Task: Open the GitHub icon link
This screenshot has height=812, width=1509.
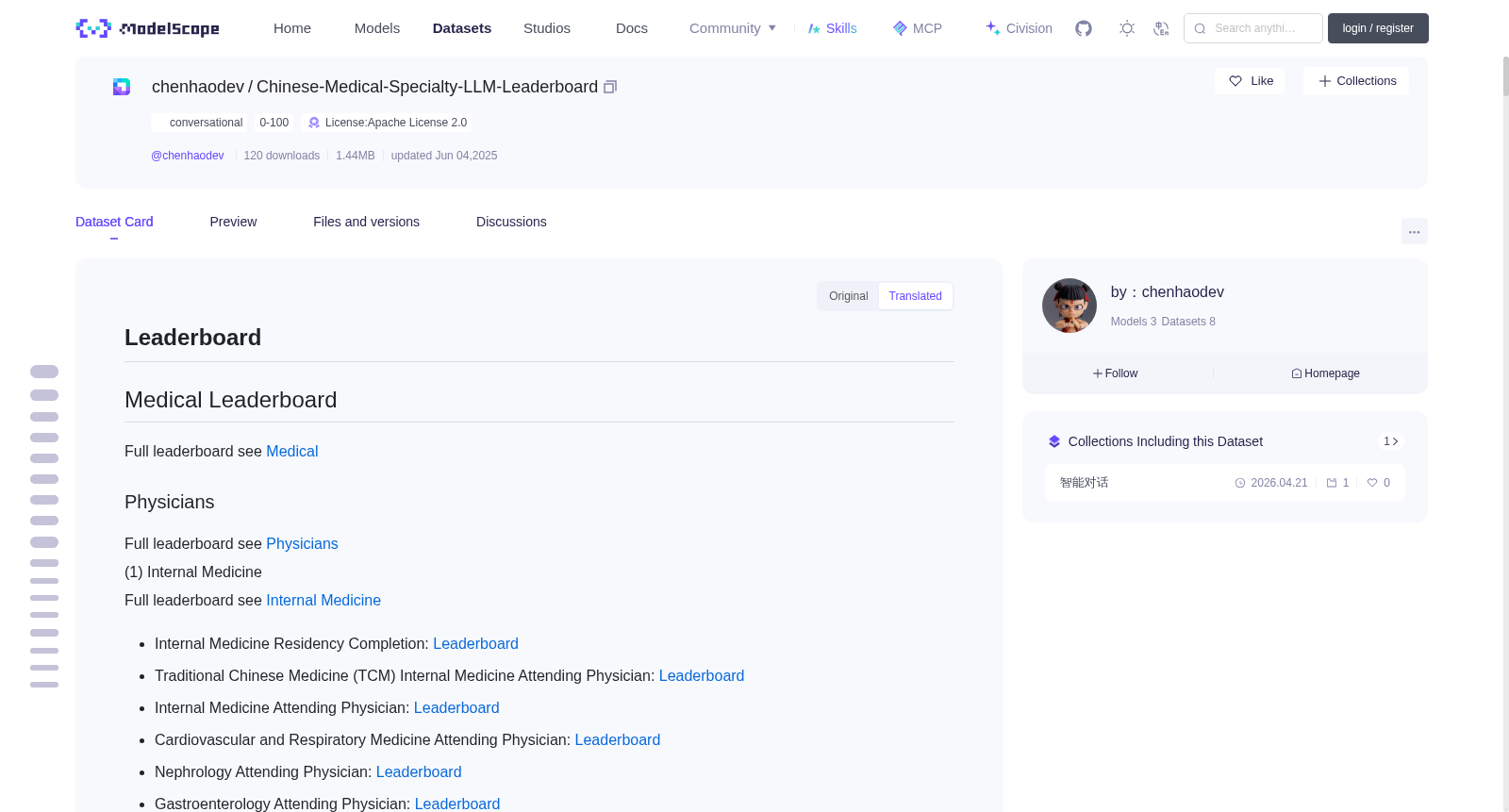Action: [x=1084, y=28]
